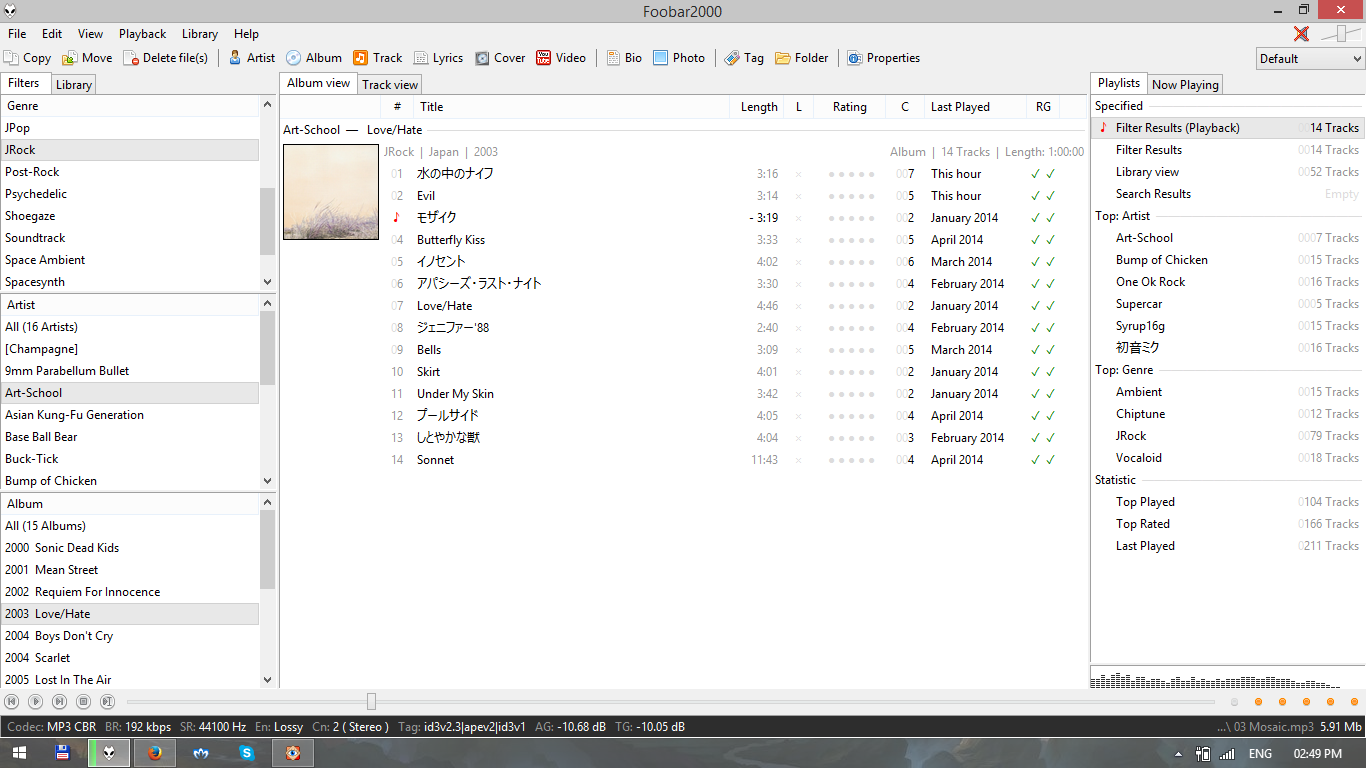Click the Album list scroll-down arrow
This screenshot has height=768, width=1366.
coord(267,680)
